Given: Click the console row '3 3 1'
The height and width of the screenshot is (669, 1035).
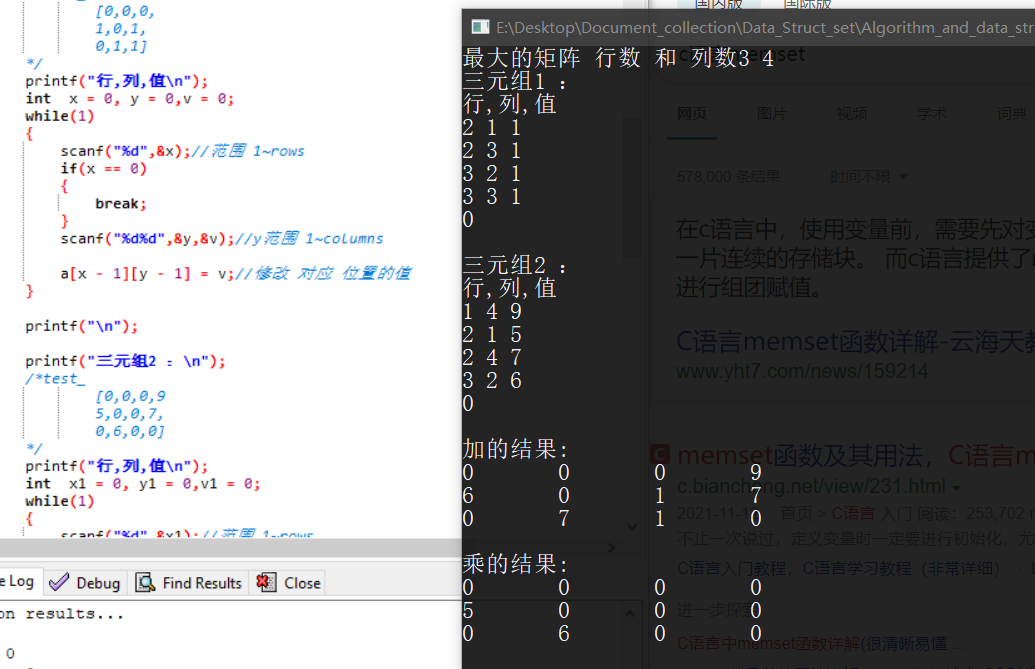Looking at the screenshot, I should click(x=492, y=197).
